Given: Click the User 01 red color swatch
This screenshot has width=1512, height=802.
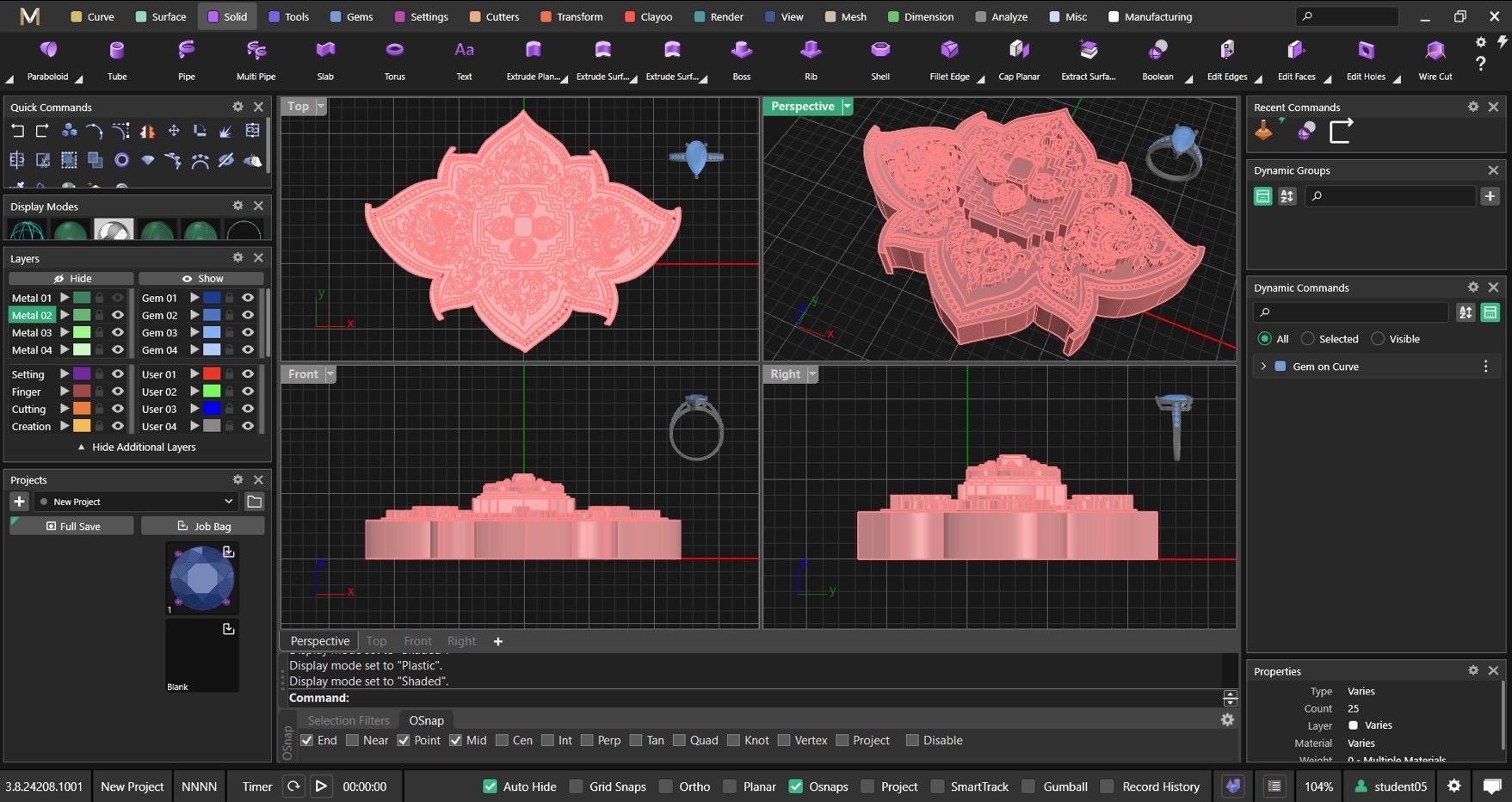Looking at the screenshot, I should [212, 374].
